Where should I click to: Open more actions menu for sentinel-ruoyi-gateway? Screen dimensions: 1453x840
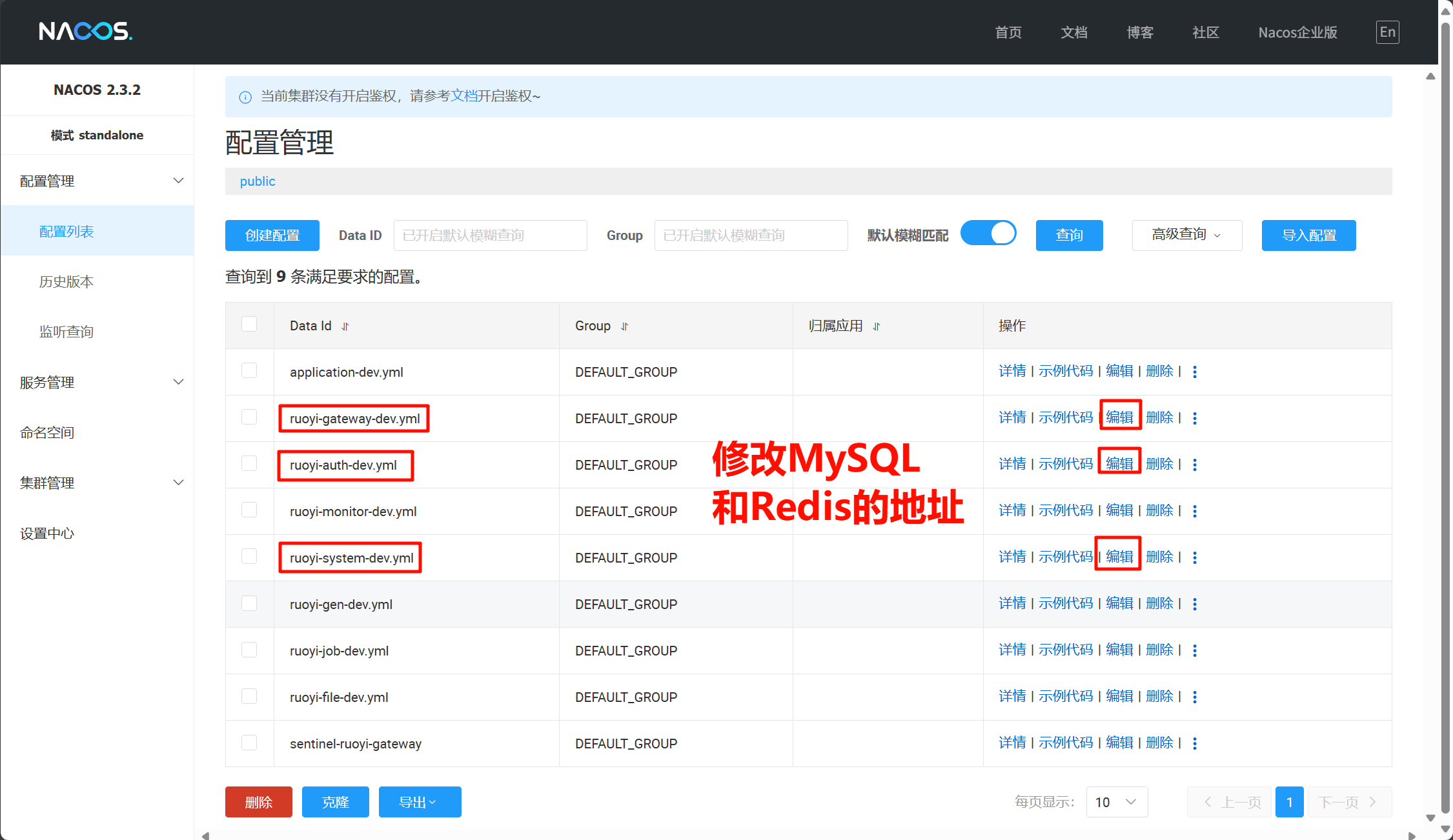[x=1195, y=743]
